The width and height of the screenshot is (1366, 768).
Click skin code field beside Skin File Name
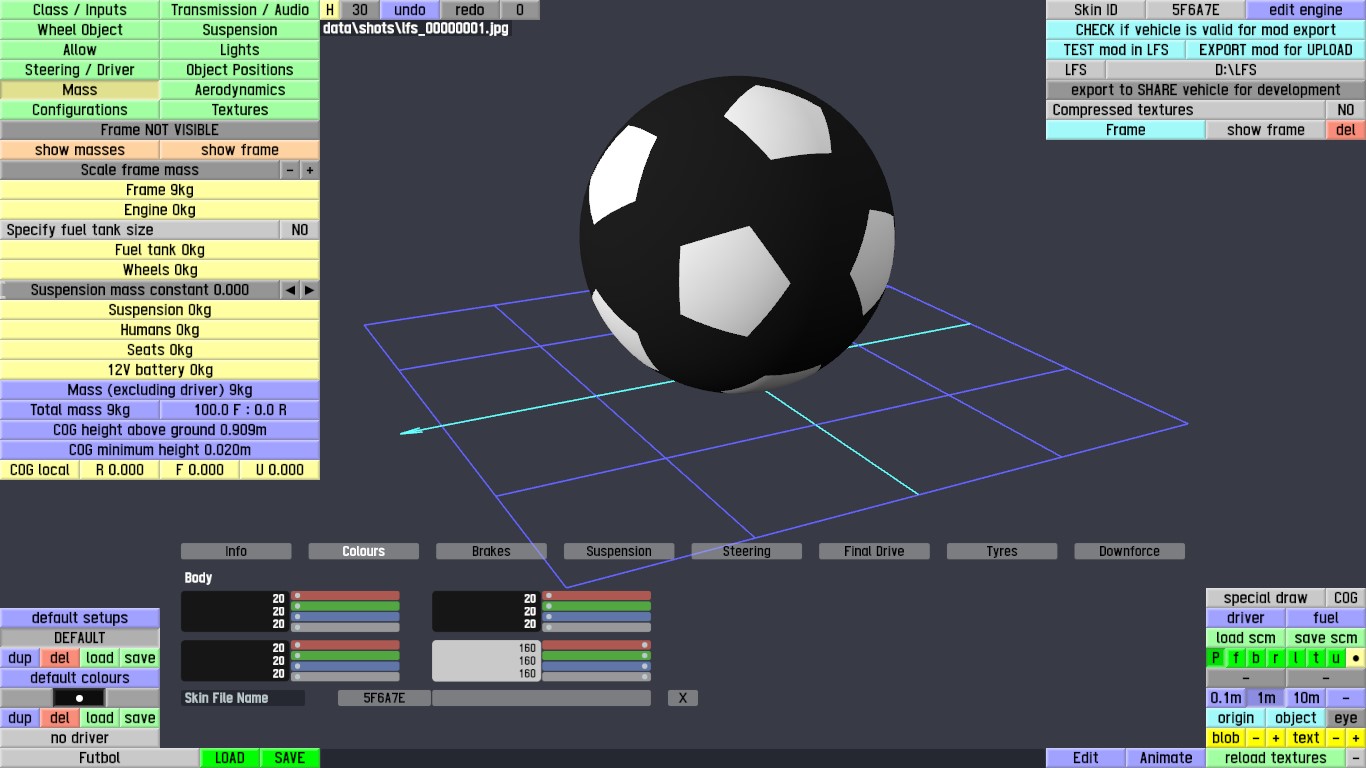(x=384, y=698)
